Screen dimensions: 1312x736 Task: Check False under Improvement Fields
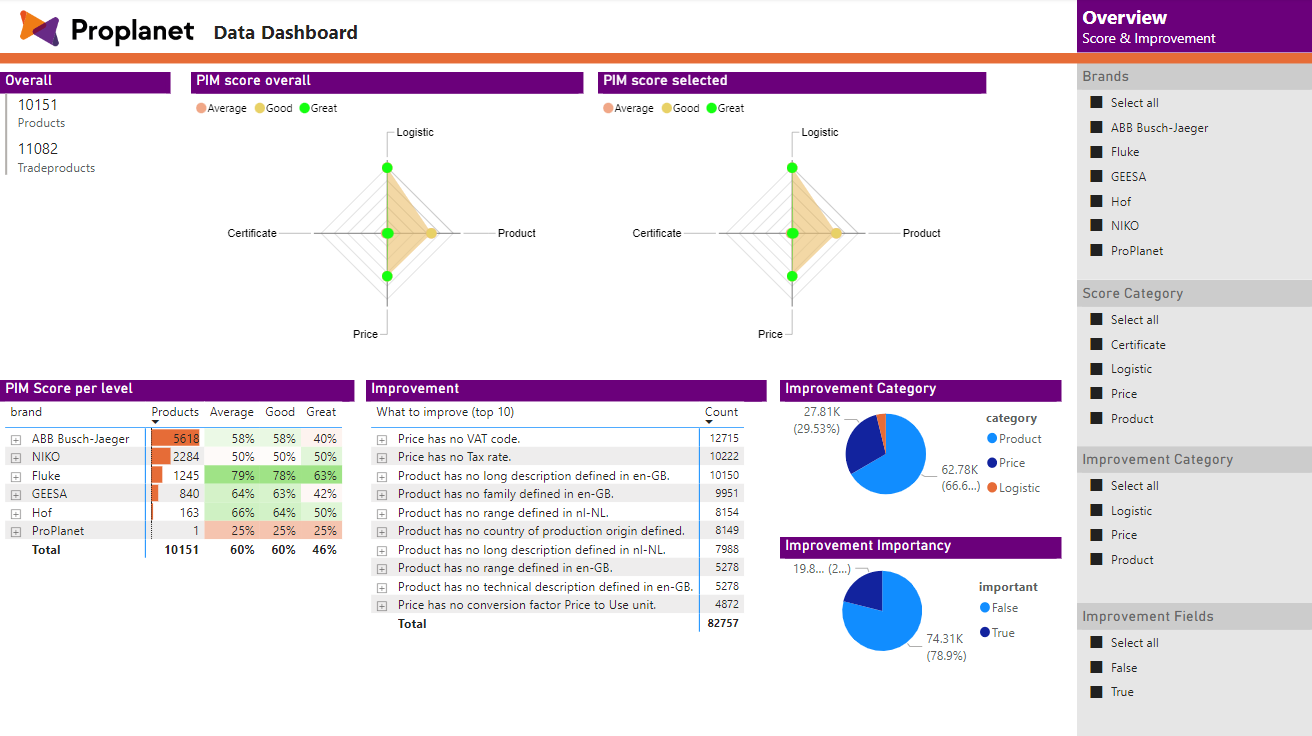1096,668
